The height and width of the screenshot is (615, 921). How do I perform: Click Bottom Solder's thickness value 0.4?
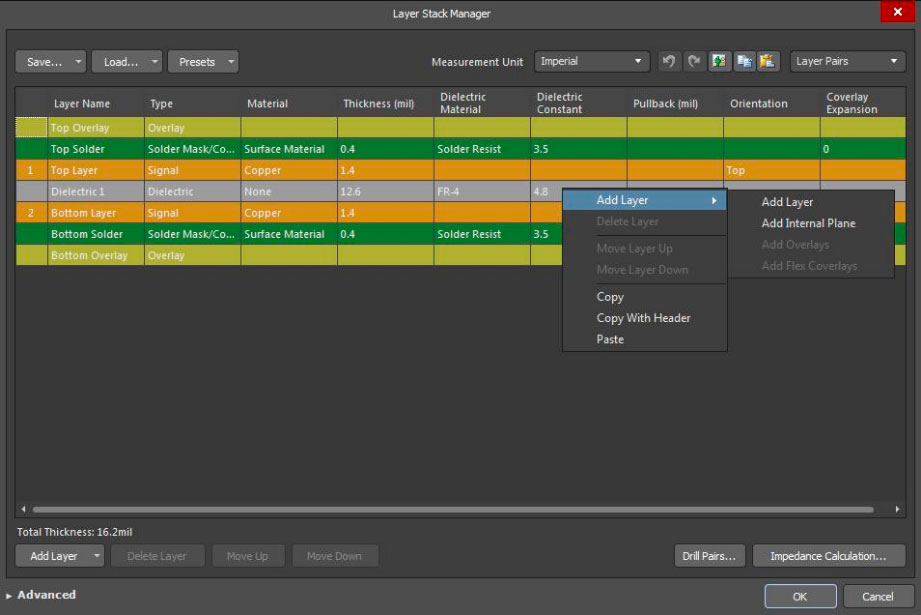click(385, 234)
